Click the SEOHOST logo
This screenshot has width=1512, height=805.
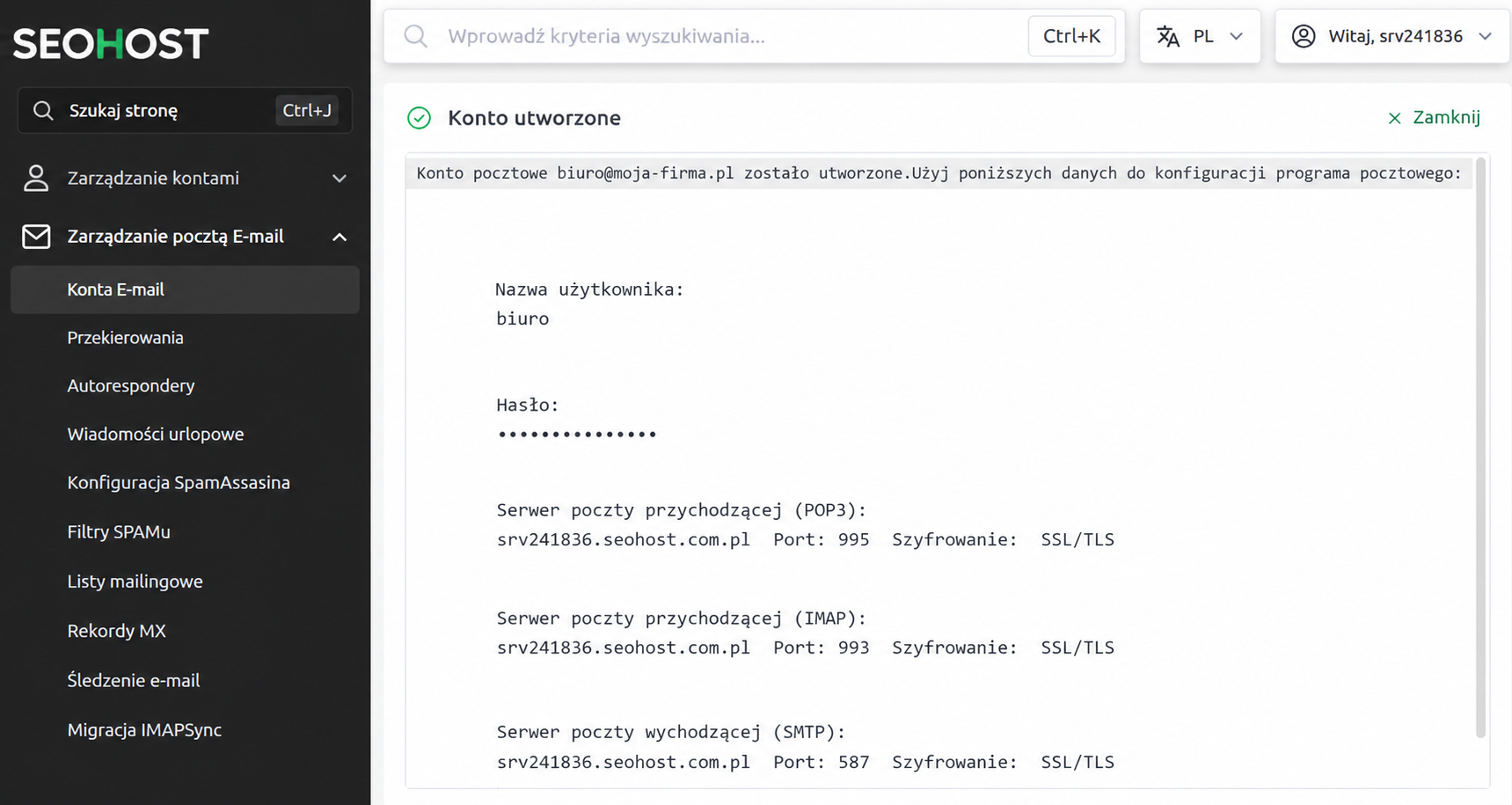(111, 44)
